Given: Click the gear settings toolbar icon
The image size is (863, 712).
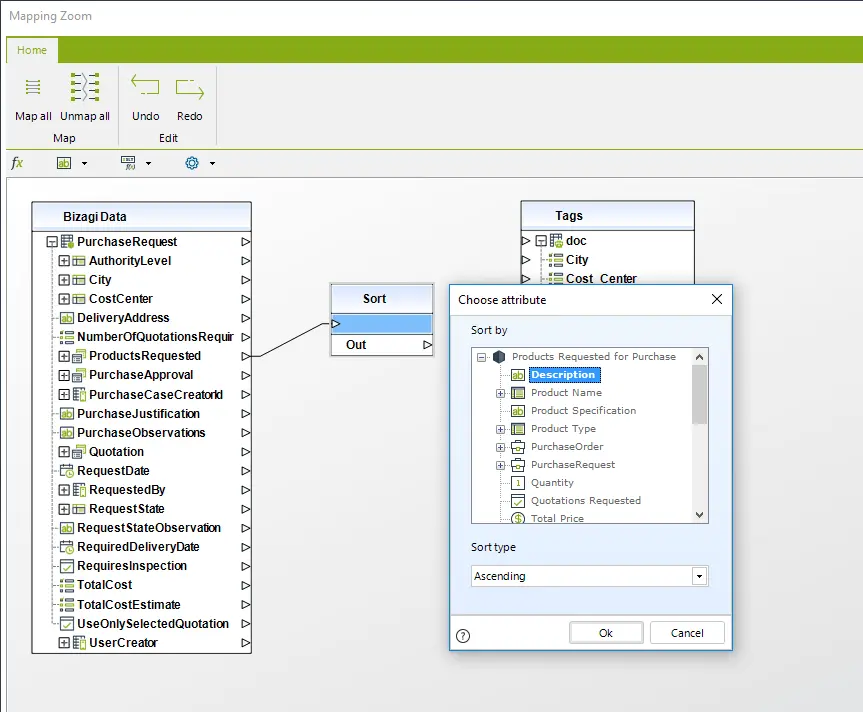Looking at the screenshot, I should [192, 163].
